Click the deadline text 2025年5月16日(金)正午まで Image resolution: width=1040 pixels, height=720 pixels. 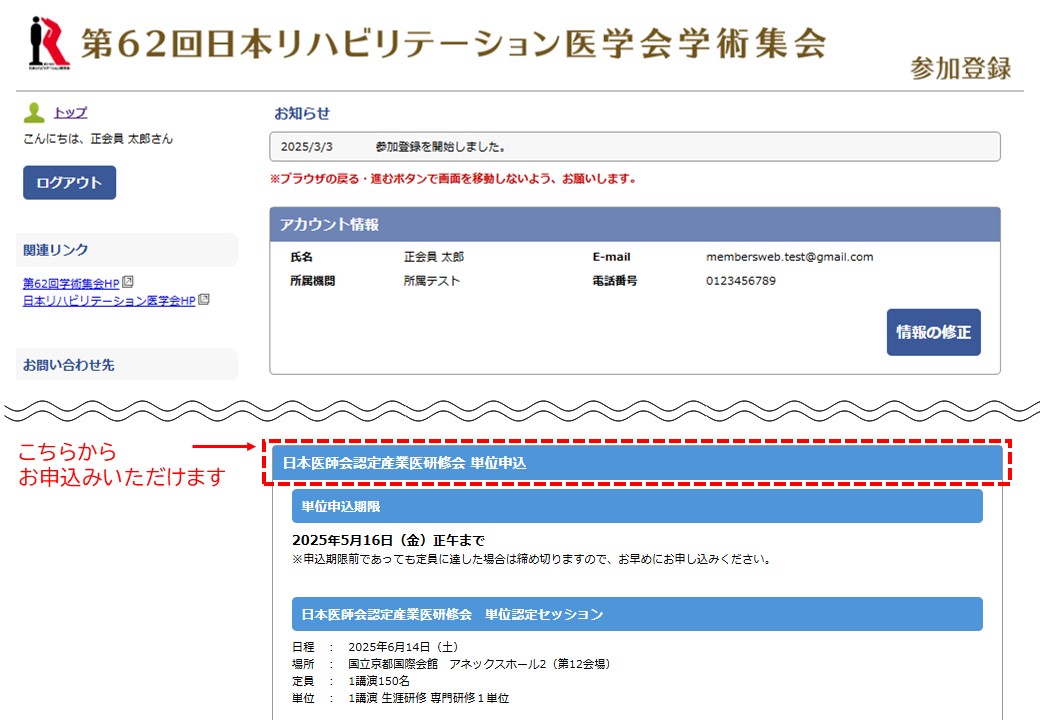[x=389, y=540]
